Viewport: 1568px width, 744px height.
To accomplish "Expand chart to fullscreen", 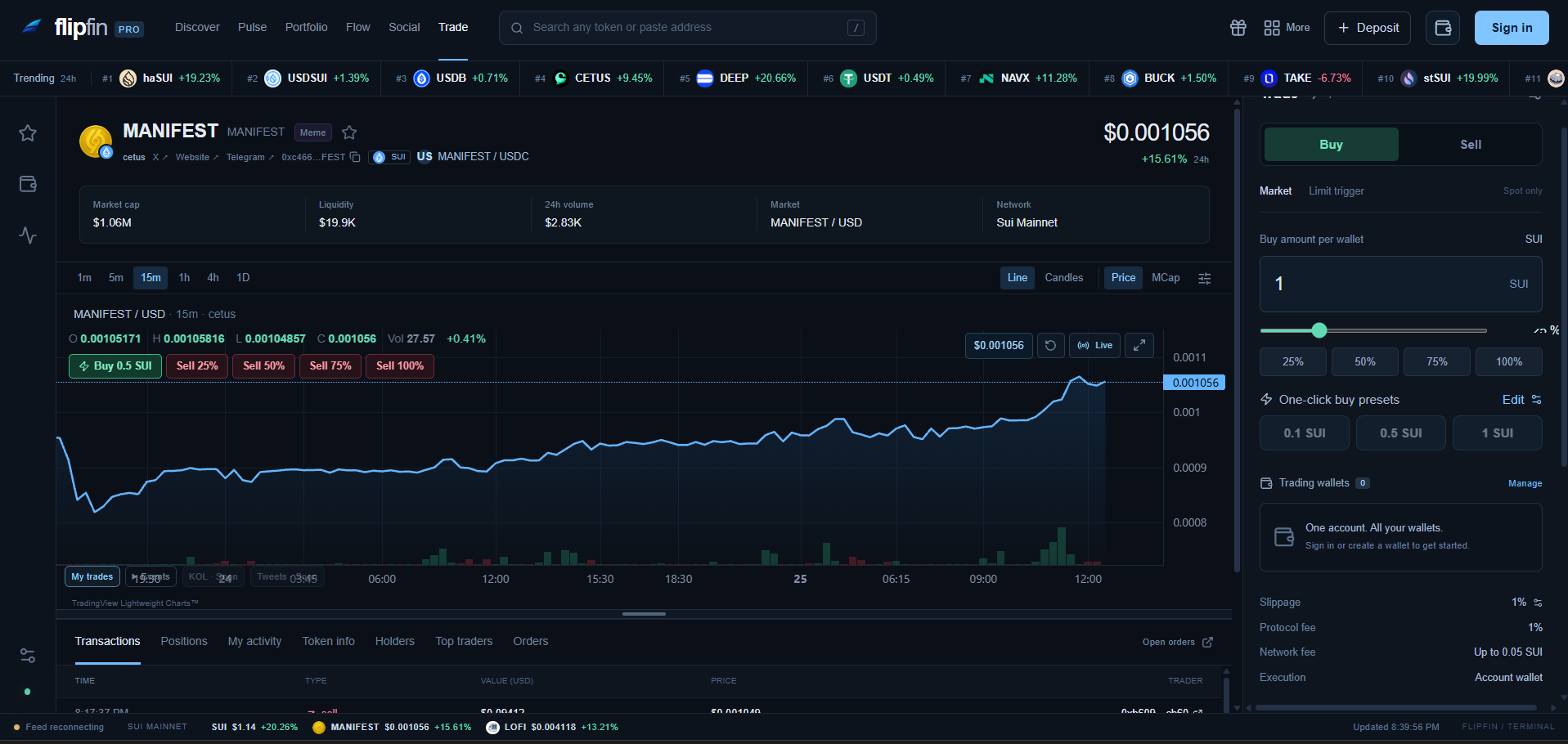I will click(1139, 346).
